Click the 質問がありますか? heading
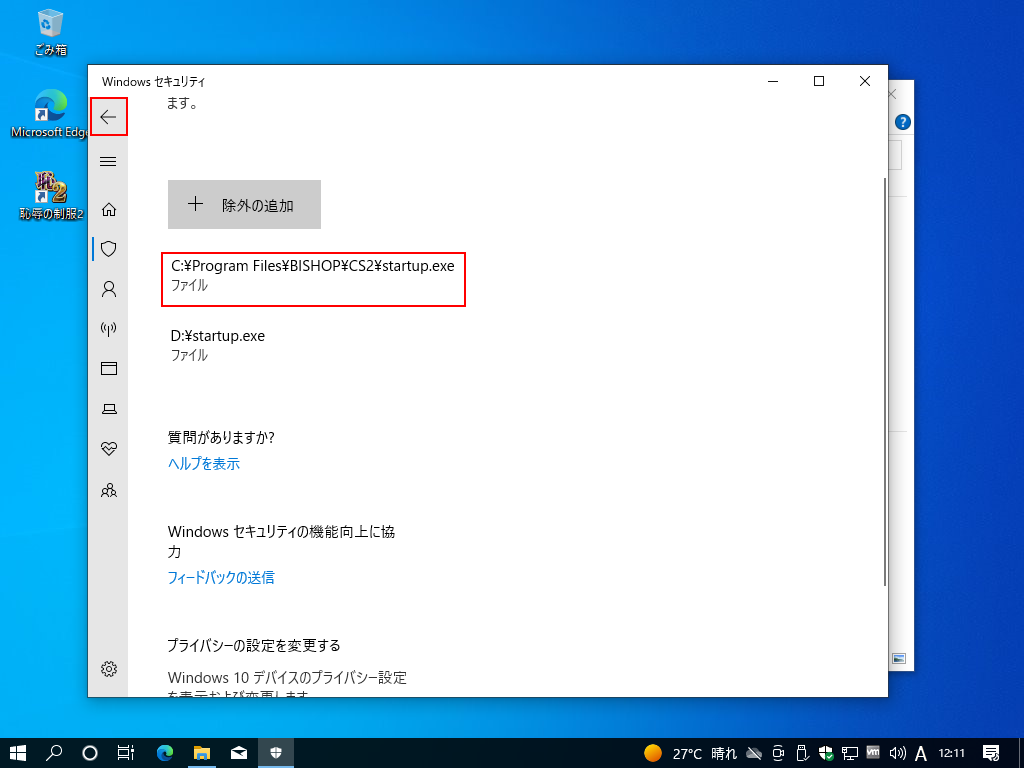The image size is (1024, 768). (221, 438)
